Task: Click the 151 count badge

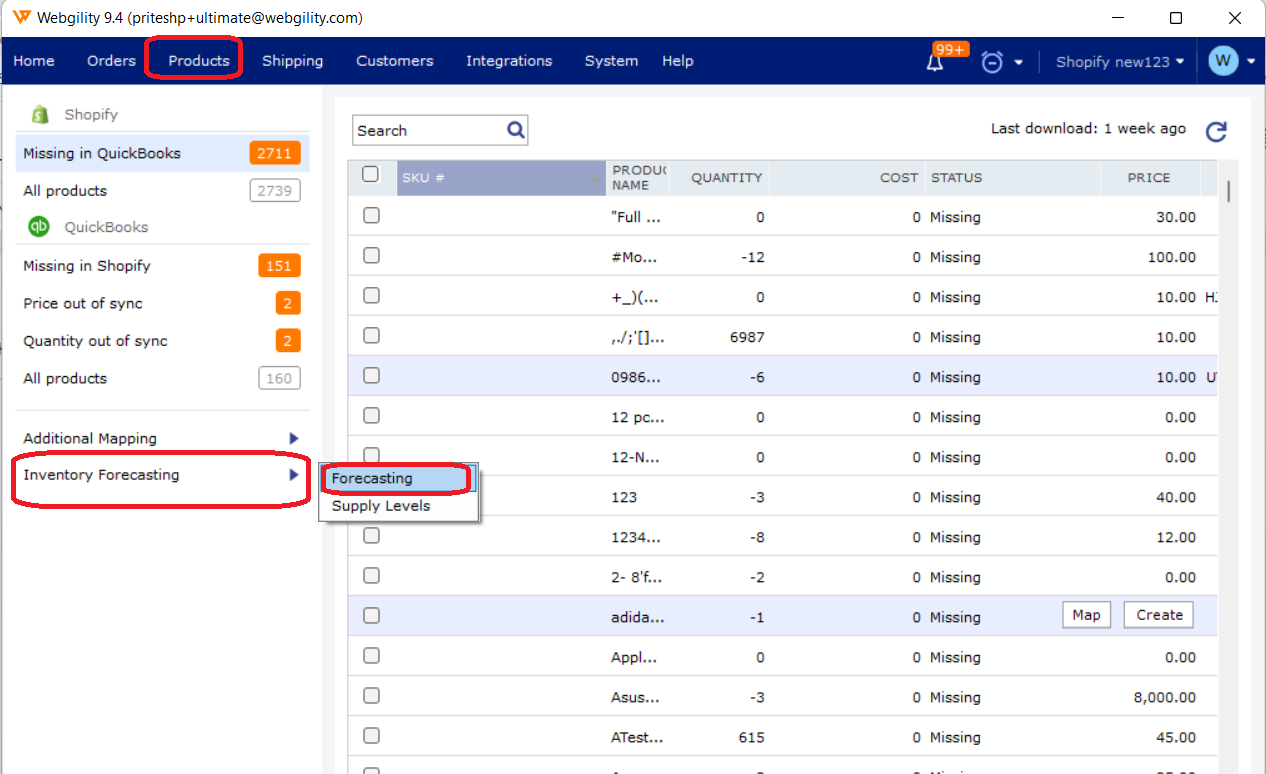Action: click(279, 266)
